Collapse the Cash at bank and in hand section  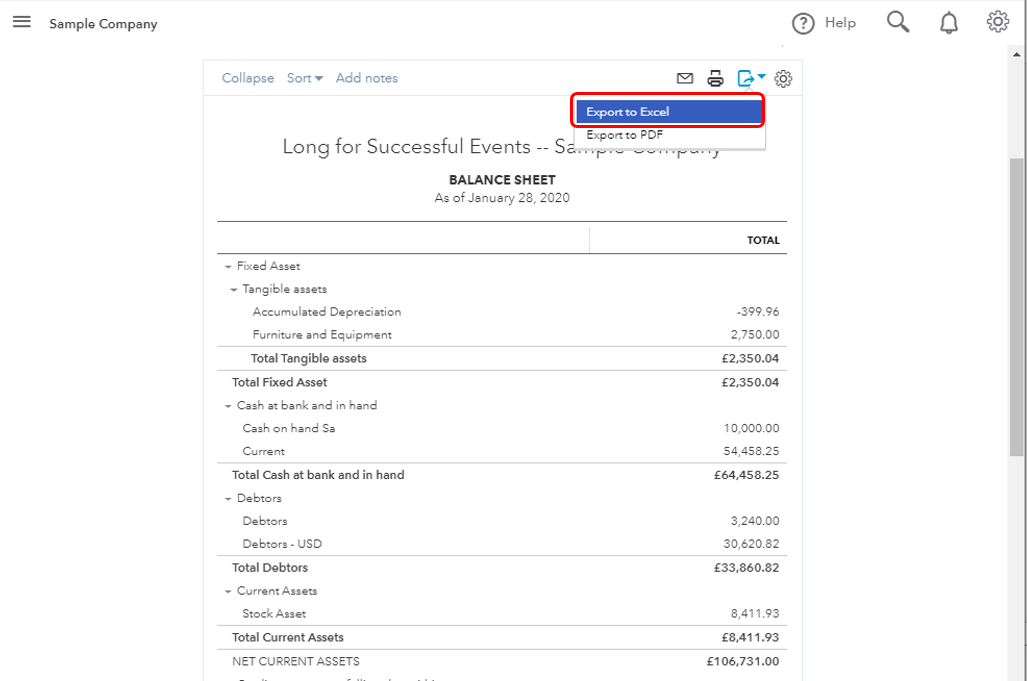point(228,406)
